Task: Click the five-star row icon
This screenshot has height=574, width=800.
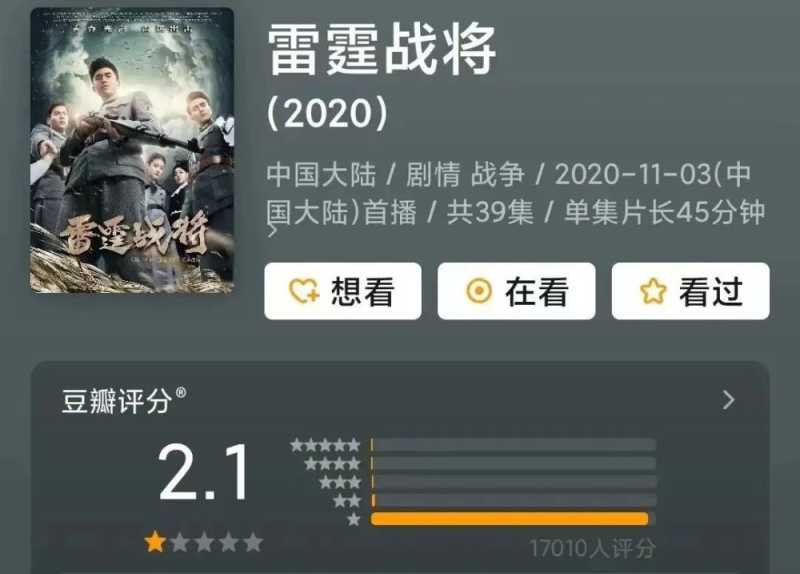Action: click(x=325, y=445)
